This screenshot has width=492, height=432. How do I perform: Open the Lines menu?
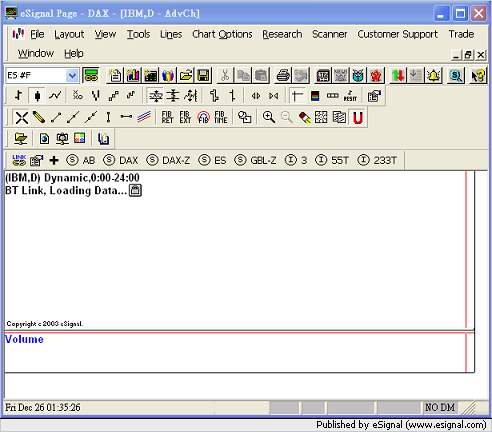coord(171,34)
